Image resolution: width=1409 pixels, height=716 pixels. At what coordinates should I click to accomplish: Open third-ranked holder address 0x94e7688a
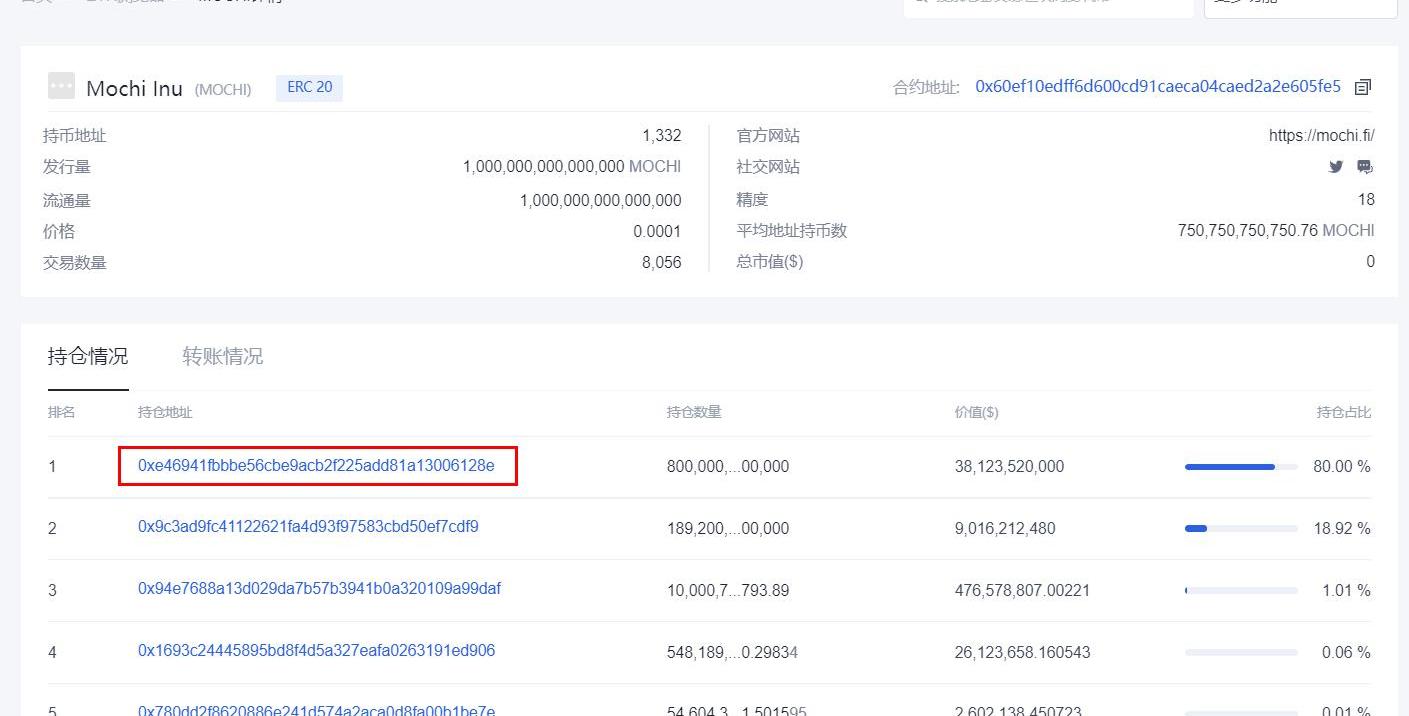pos(319,589)
